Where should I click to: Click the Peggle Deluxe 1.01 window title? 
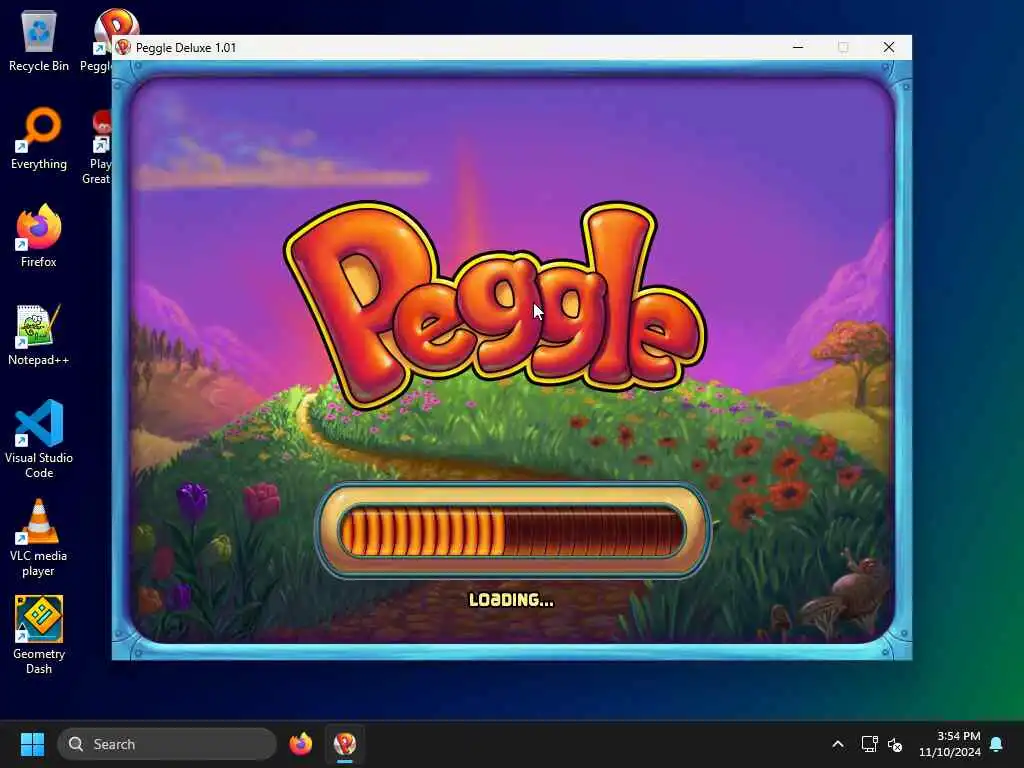click(186, 48)
